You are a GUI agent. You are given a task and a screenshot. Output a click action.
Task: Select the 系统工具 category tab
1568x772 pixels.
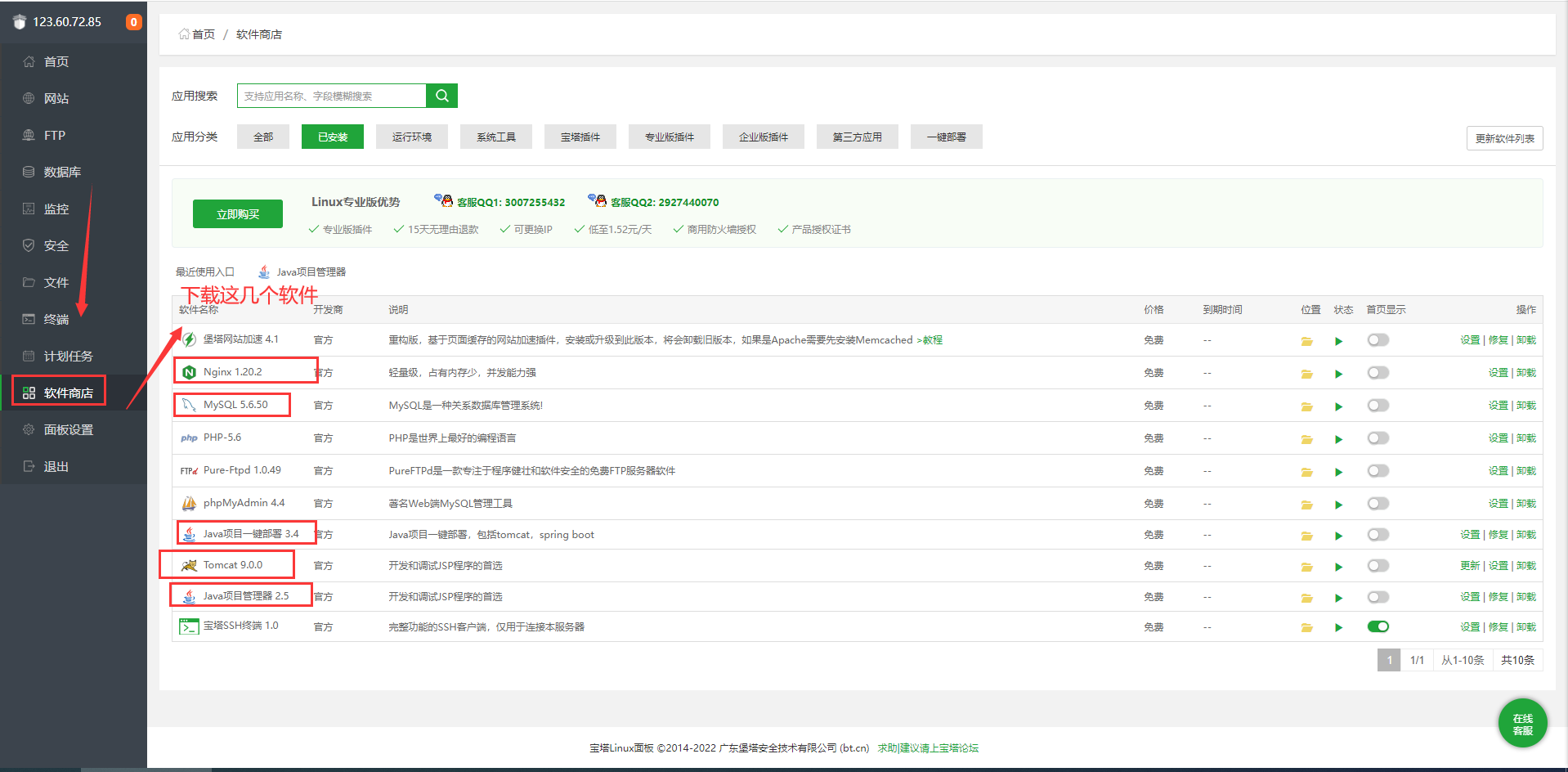[x=496, y=137]
